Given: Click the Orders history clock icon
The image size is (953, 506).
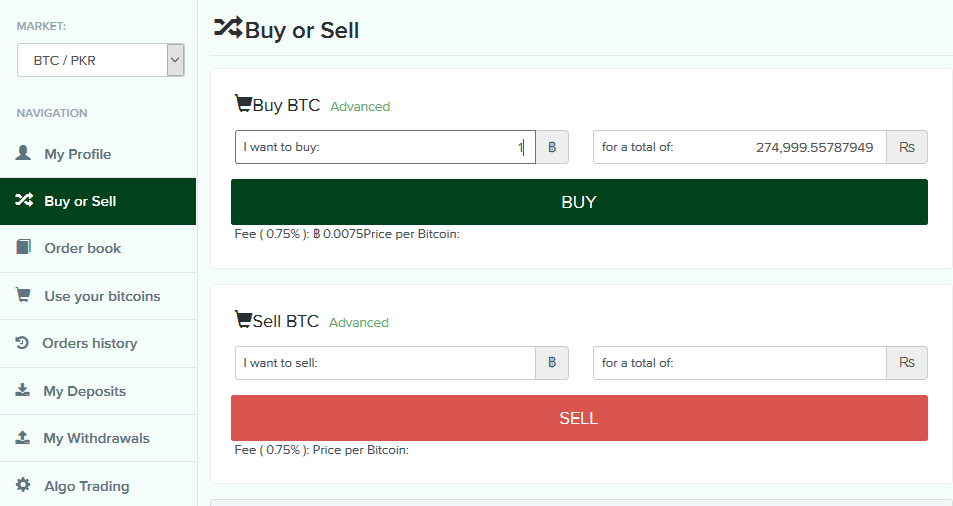Looking at the screenshot, I should (22, 343).
